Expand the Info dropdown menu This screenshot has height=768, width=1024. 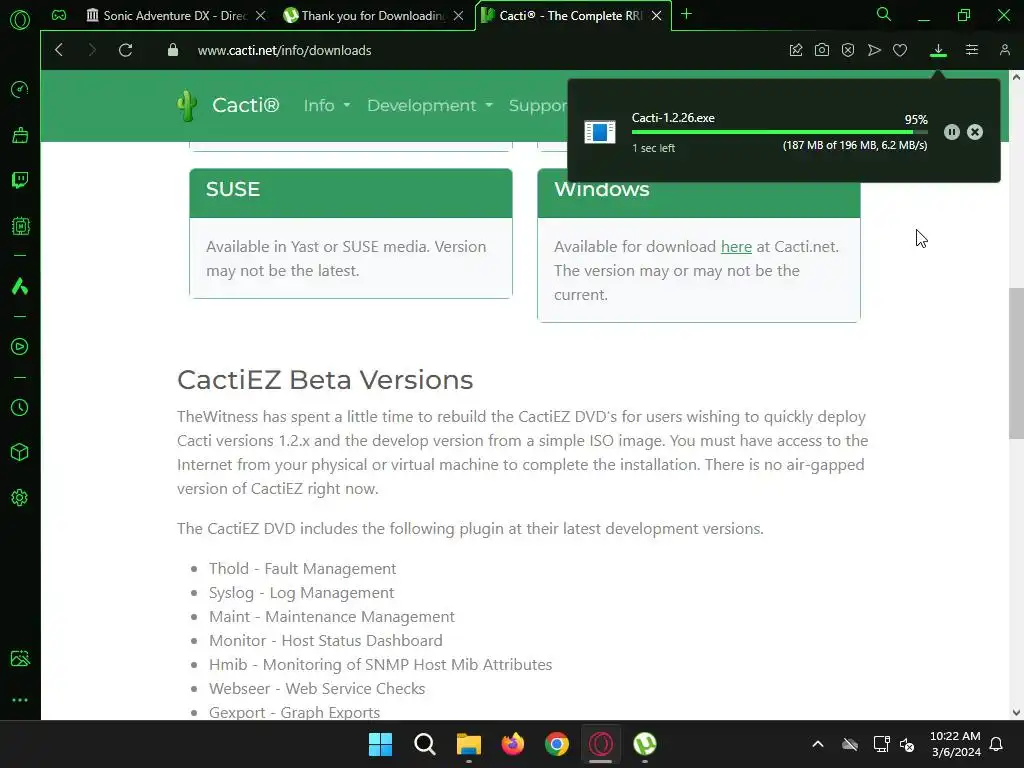tap(327, 106)
